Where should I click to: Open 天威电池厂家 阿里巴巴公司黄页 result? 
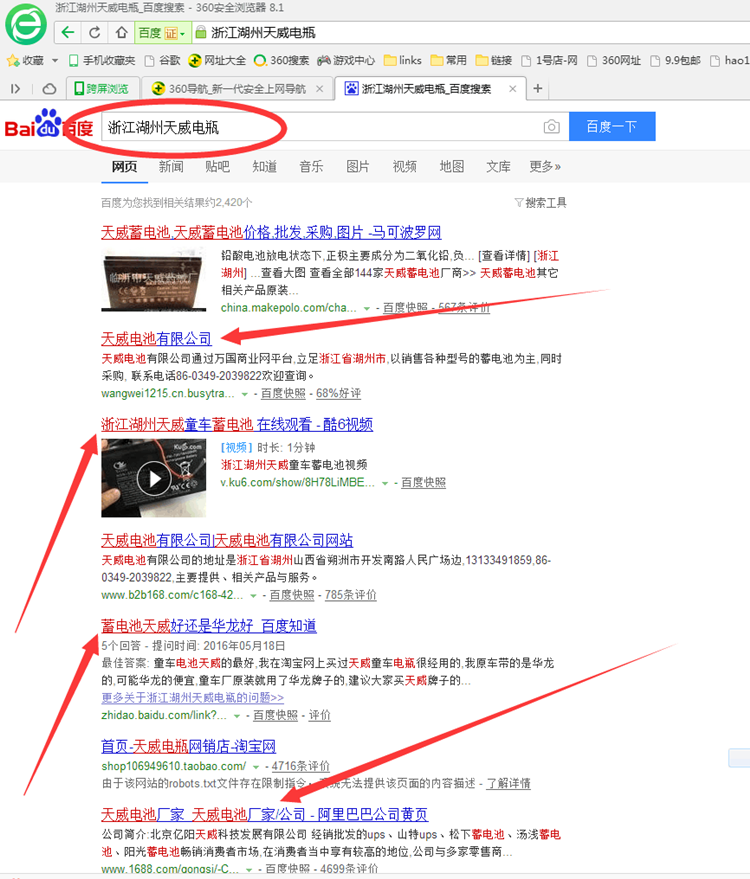[265, 814]
